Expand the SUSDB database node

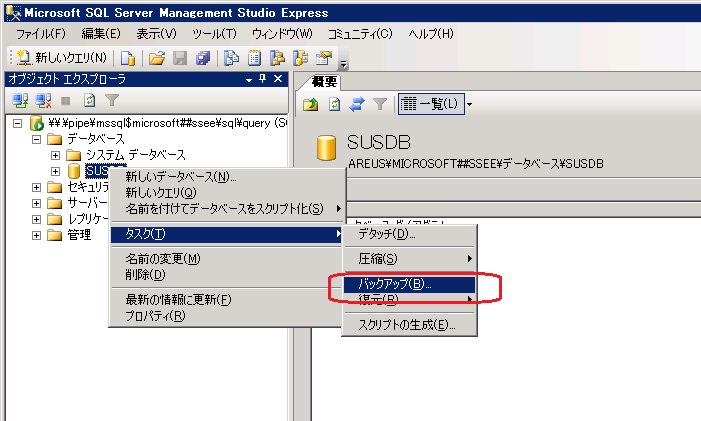click(x=55, y=171)
